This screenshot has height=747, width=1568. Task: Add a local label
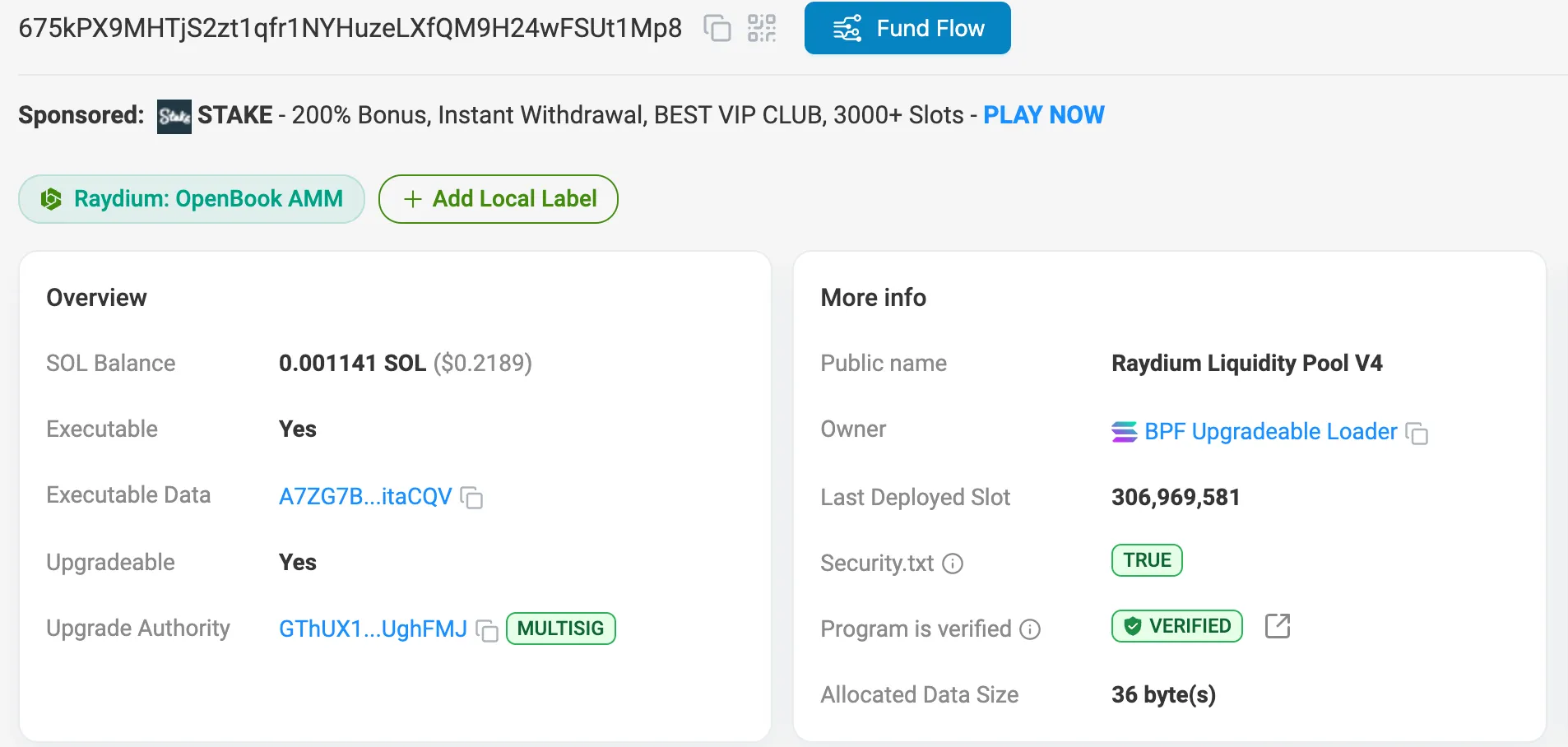[499, 199]
